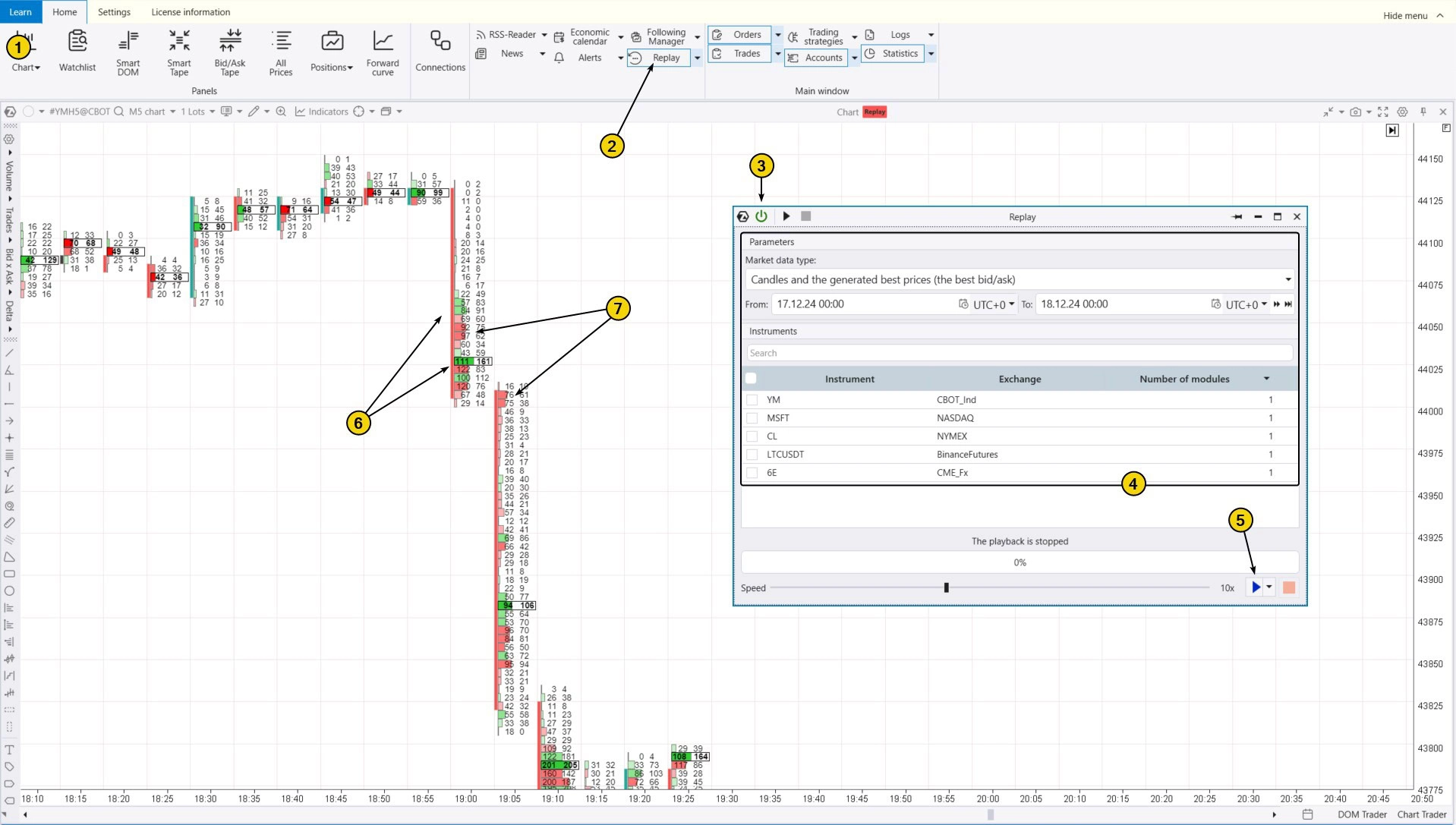Switch to the License information tab
Viewport: 1456px width, 825px height.
click(191, 12)
